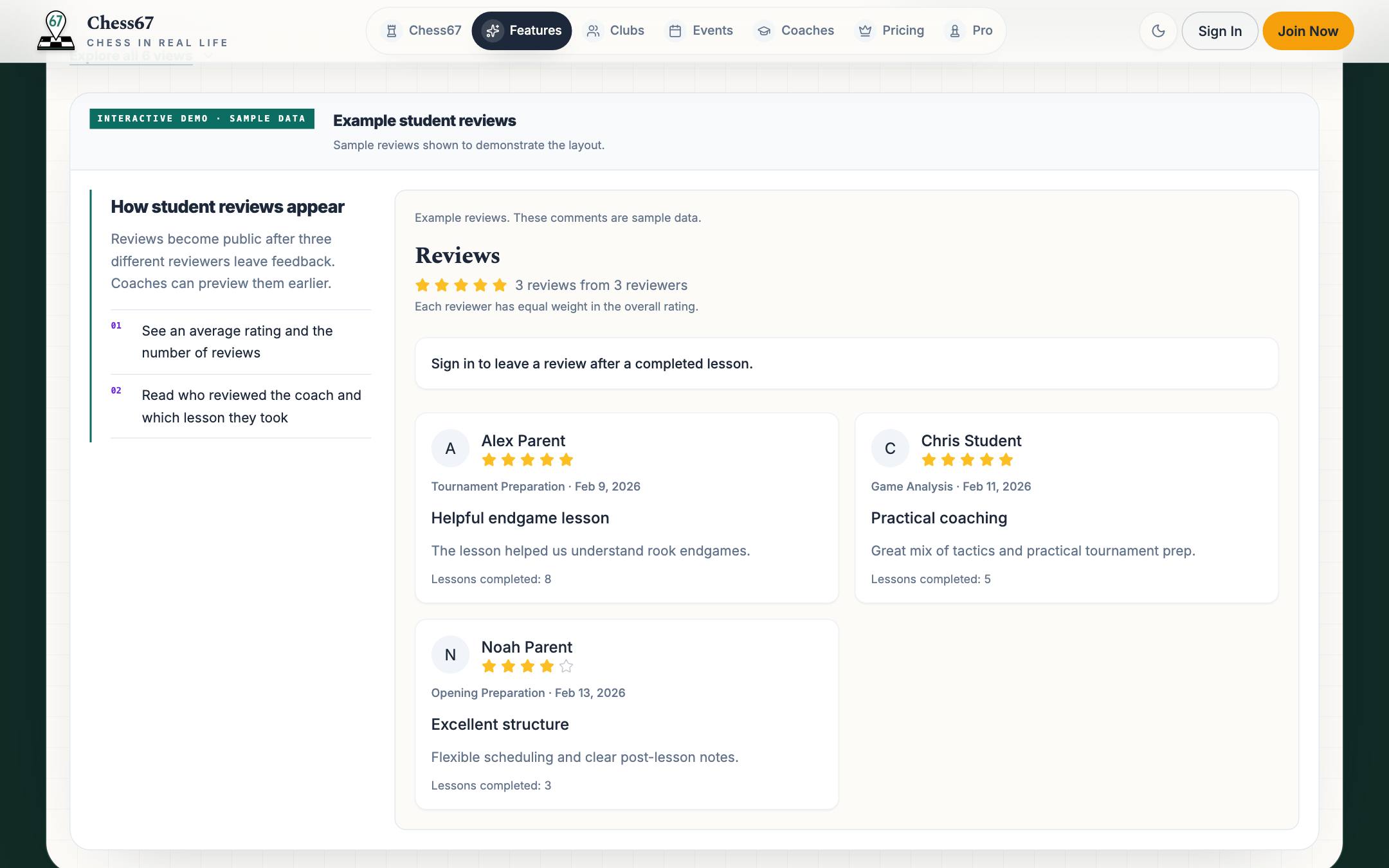Click the people icon beside Clubs
The image size is (1389, 868).
click(593, 31)
